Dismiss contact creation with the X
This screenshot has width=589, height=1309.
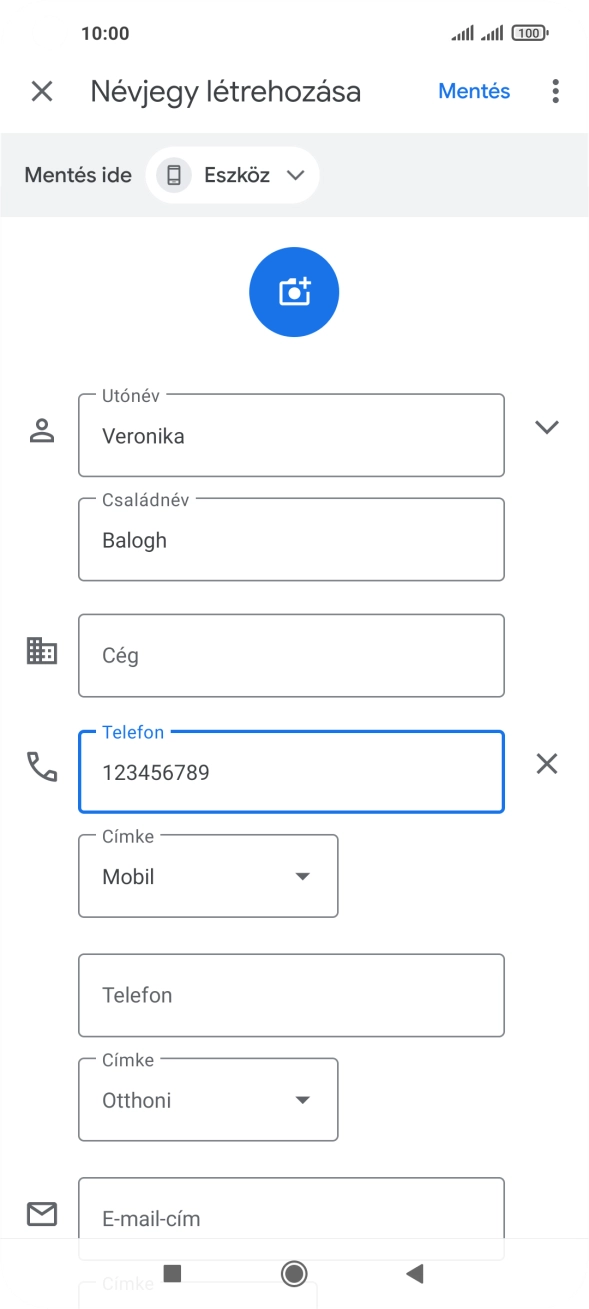point(42,91)
